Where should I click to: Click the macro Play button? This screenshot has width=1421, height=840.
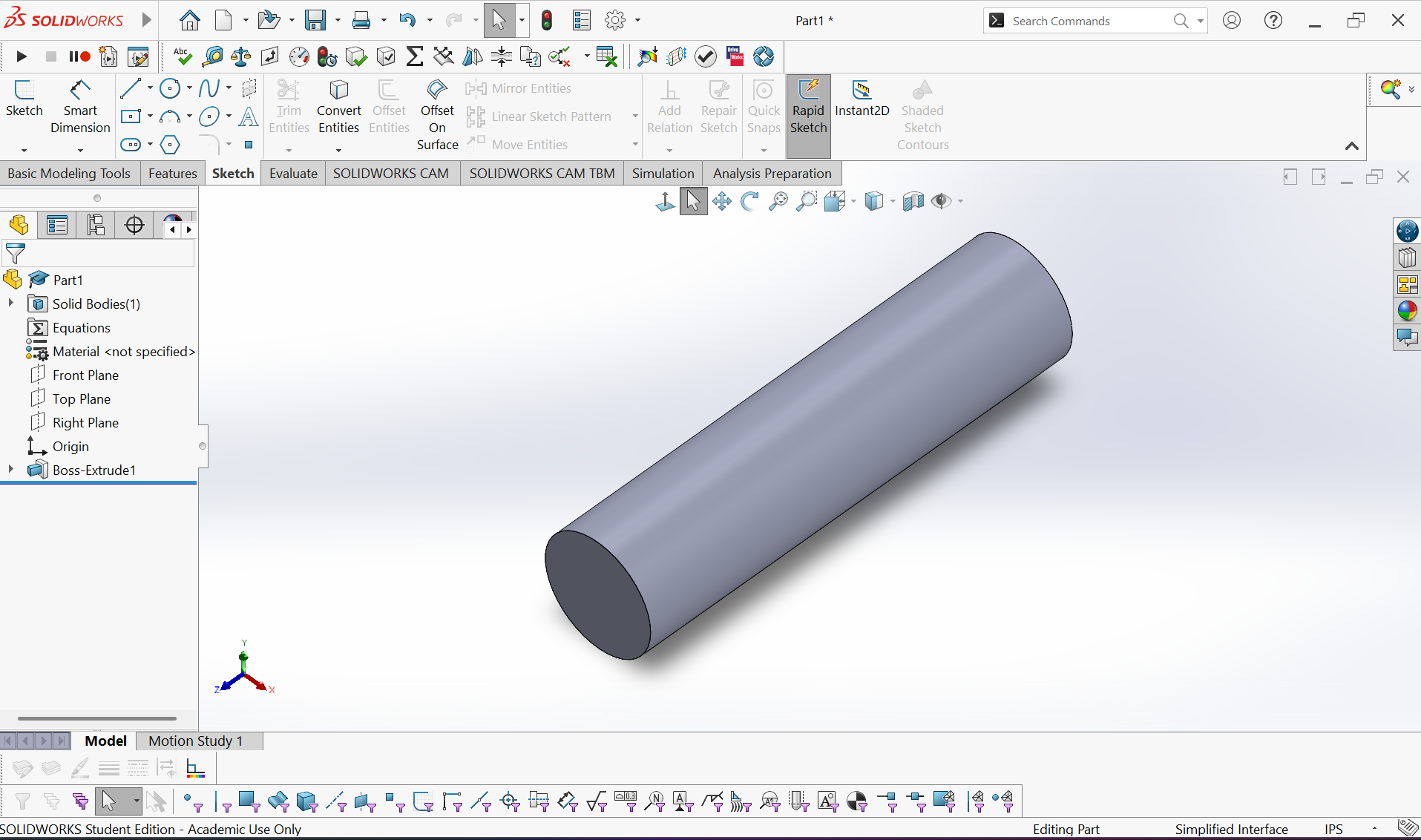tap(22, 56)
